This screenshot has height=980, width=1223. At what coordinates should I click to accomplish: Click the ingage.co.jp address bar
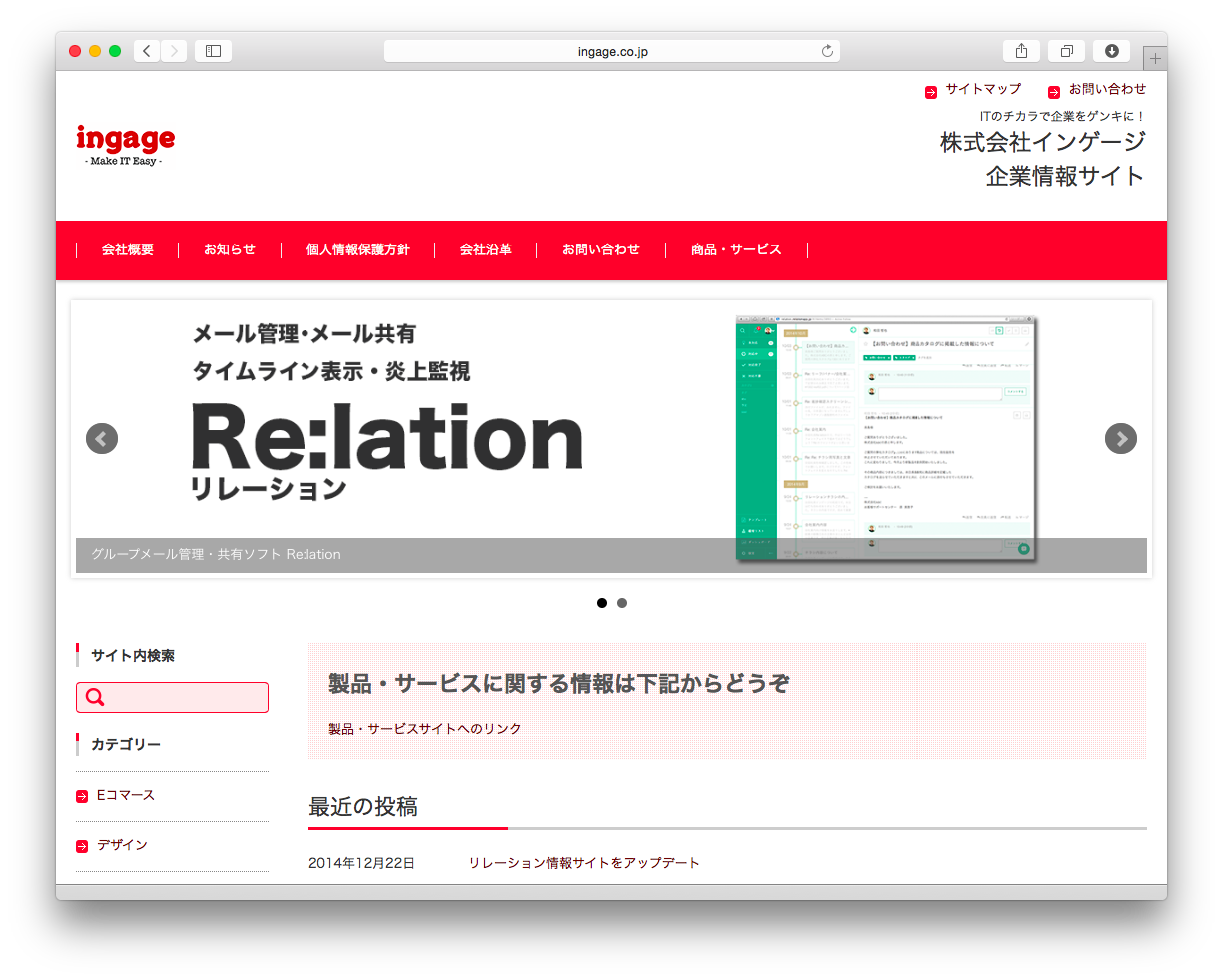point(612,51)
